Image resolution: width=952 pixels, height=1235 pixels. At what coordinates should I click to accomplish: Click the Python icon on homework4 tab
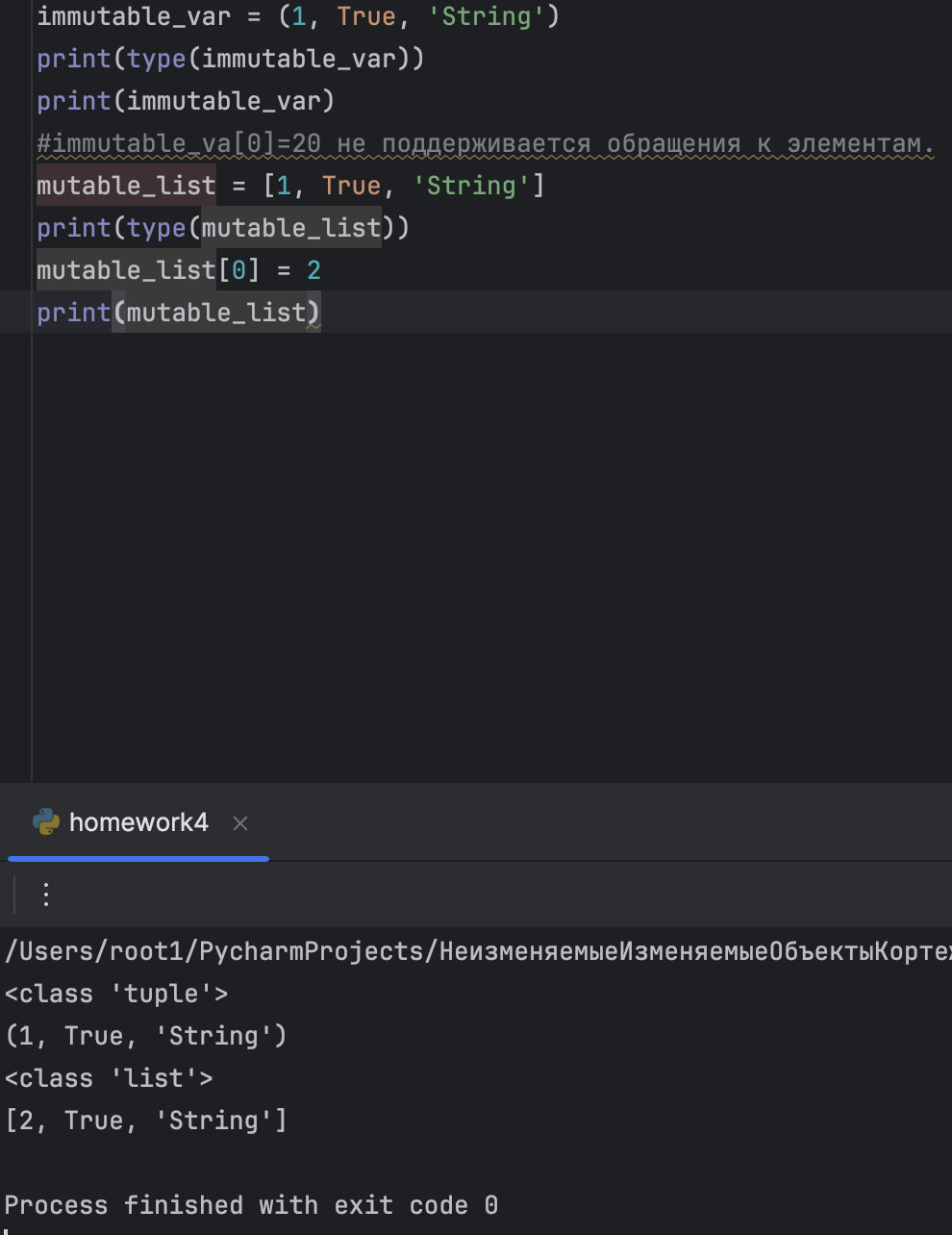(x=45, y=822)
